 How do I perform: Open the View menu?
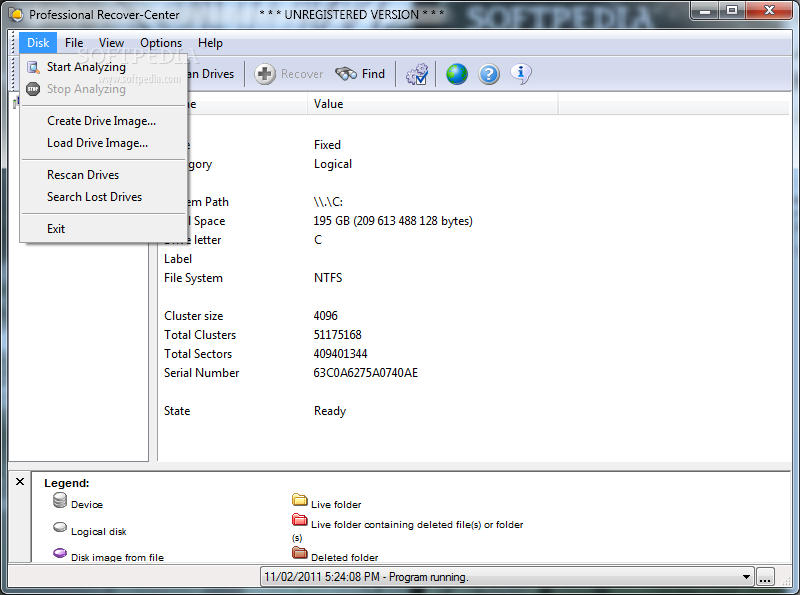111,43
